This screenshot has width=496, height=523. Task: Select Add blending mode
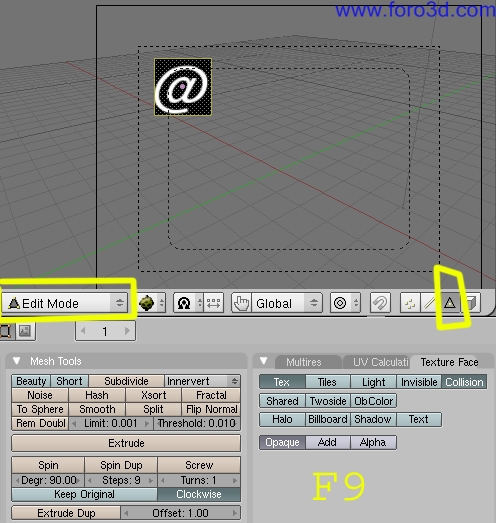click(x=328, y=443)
